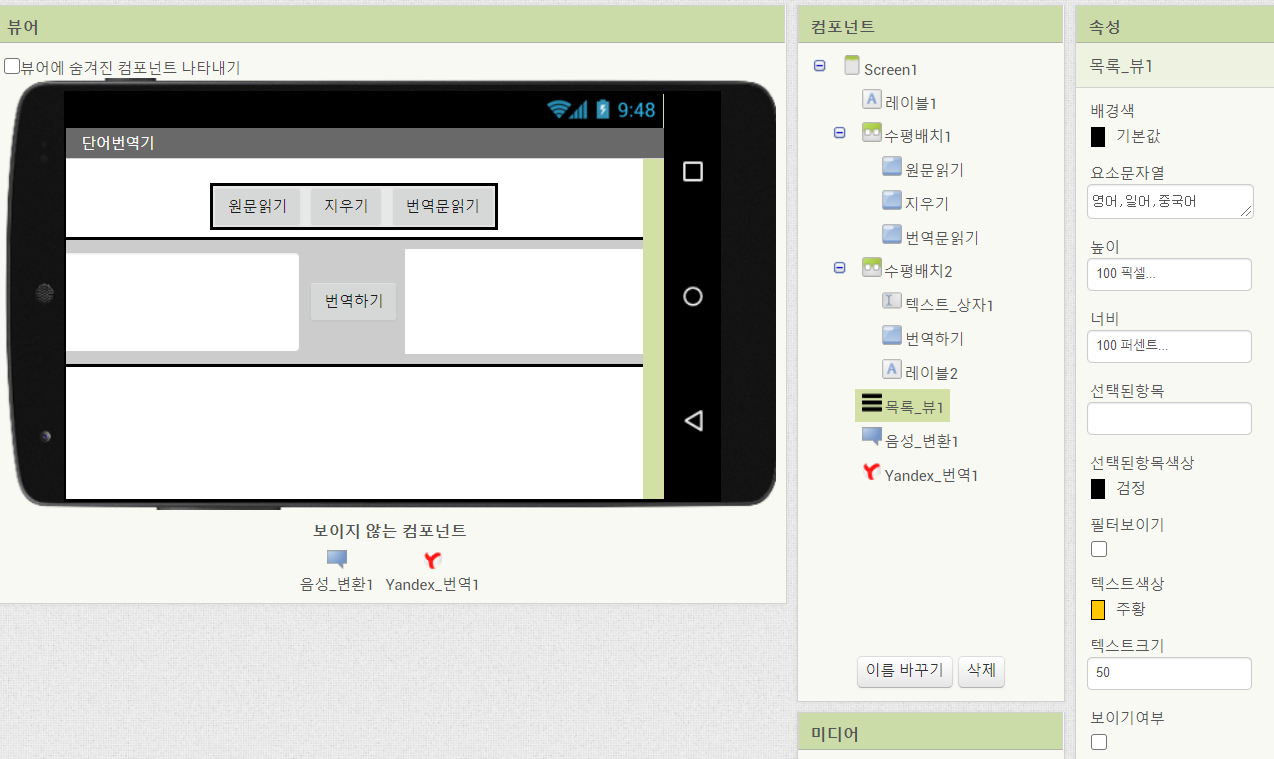The height and width of the screenshot is (759, 1274).
Task: Click the Screen1 icon in component tree
Action: point(852,67)
